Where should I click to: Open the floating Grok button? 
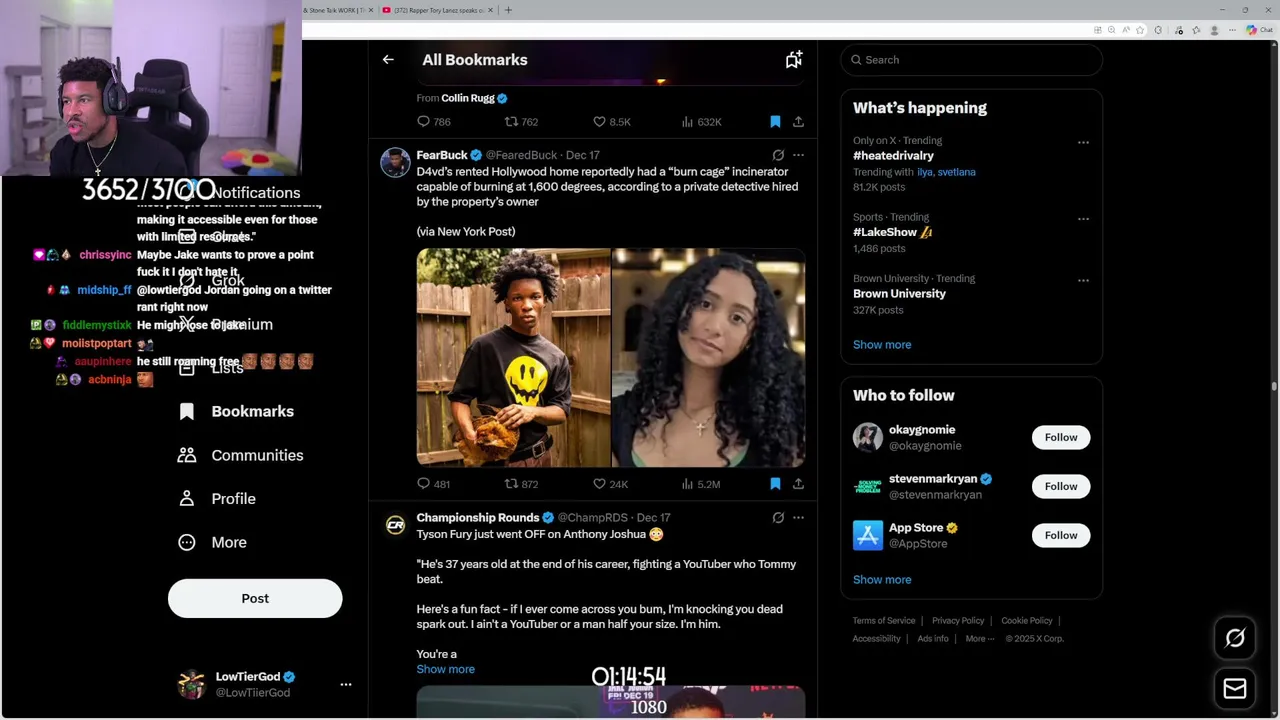[x=1235, y=638]
